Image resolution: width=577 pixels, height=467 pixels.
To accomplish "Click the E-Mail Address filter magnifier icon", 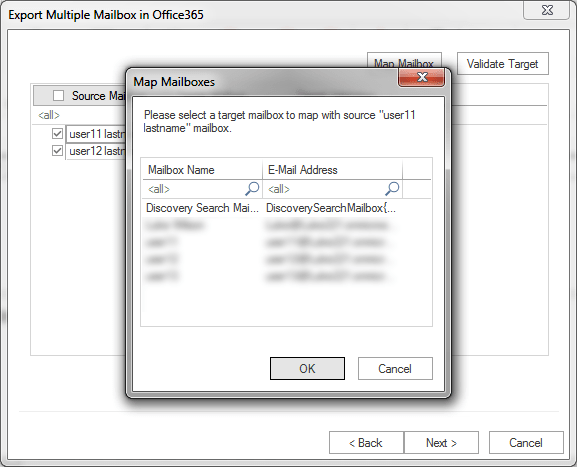I will click(x=392, y=189).
